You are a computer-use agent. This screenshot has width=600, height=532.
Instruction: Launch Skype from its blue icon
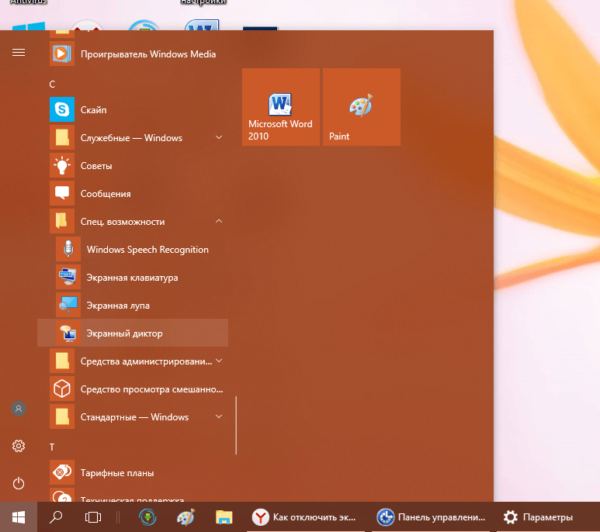pos(62,109)
